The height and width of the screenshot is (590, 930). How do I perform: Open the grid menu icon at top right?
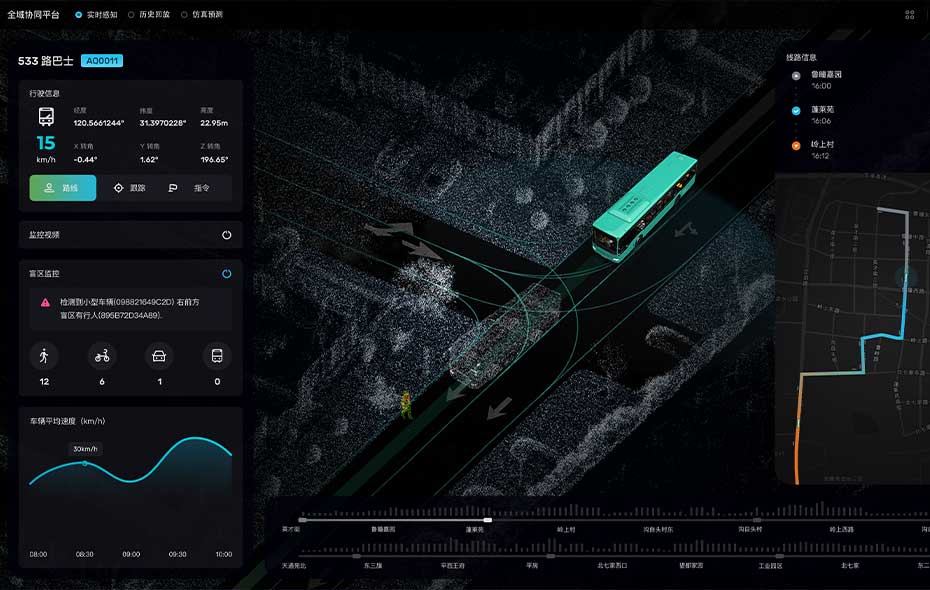(909, 15)
